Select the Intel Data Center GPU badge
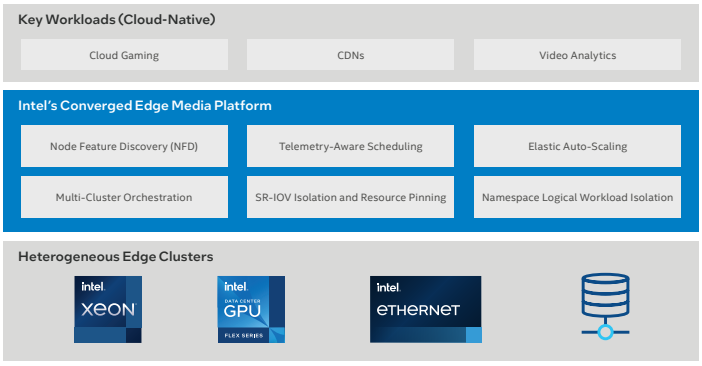702x366 pixels. pyautogui.click(x=251, y=309)
